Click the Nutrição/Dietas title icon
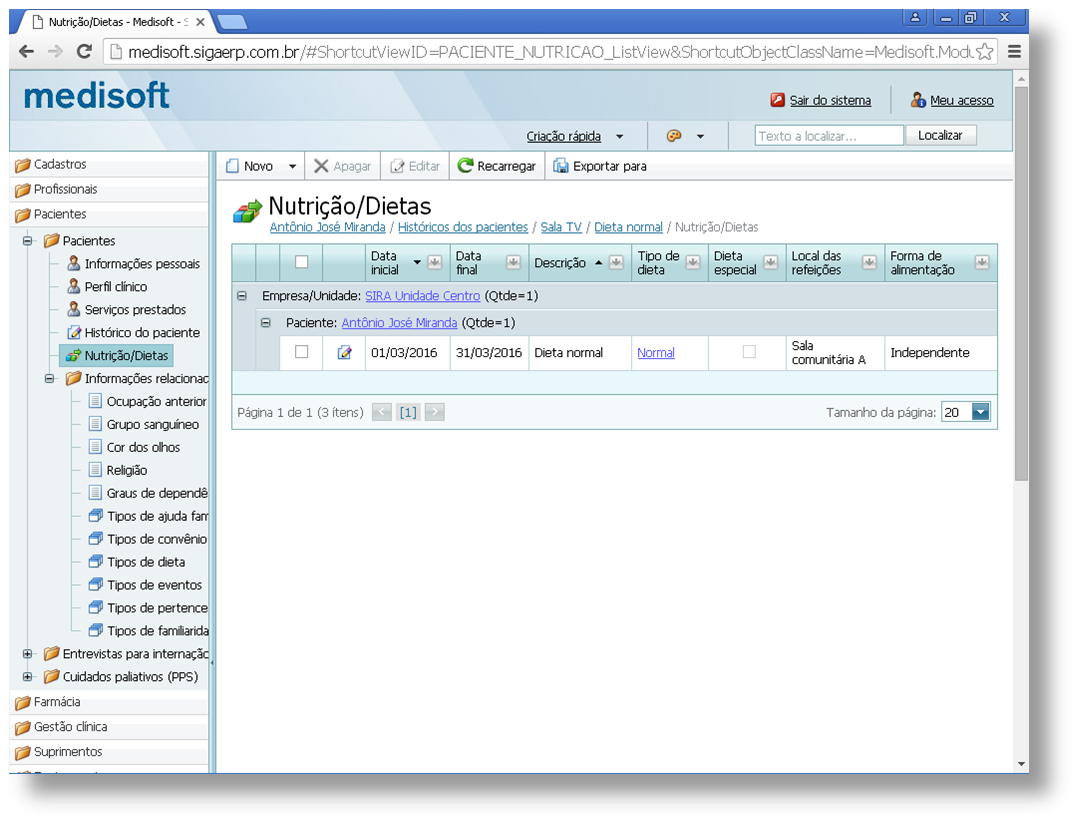Image resolution: width=1078 pixels, height=823 pixels. coord(248,211)
